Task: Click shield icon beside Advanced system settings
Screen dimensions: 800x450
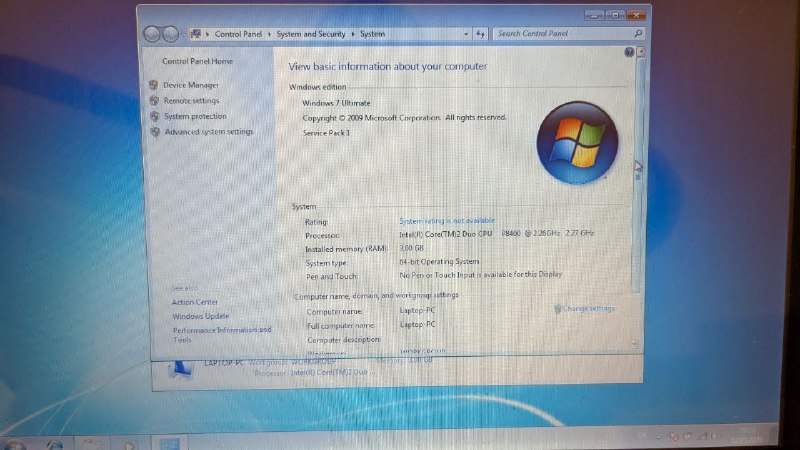Action: click(156, 132)
